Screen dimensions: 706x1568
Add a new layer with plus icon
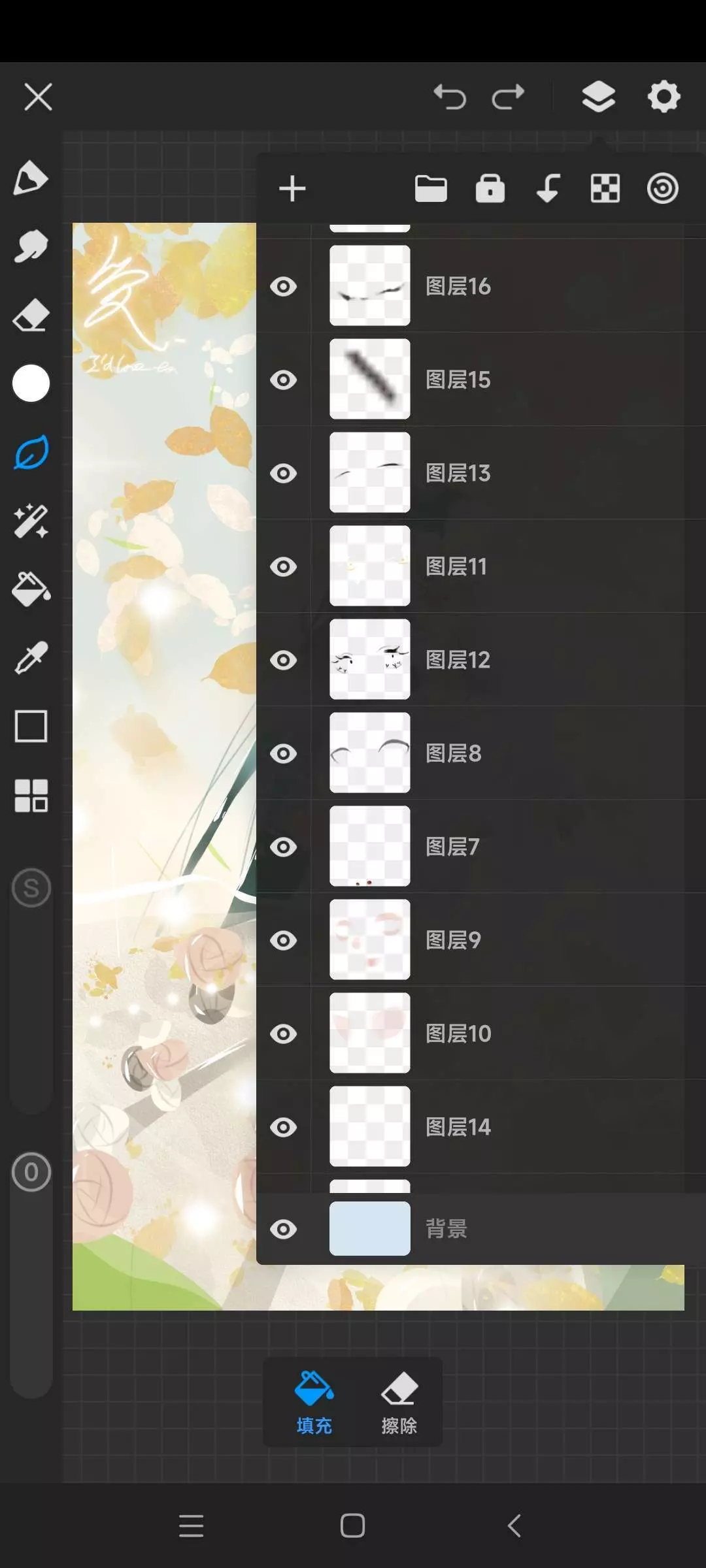(x=292, y=189)
